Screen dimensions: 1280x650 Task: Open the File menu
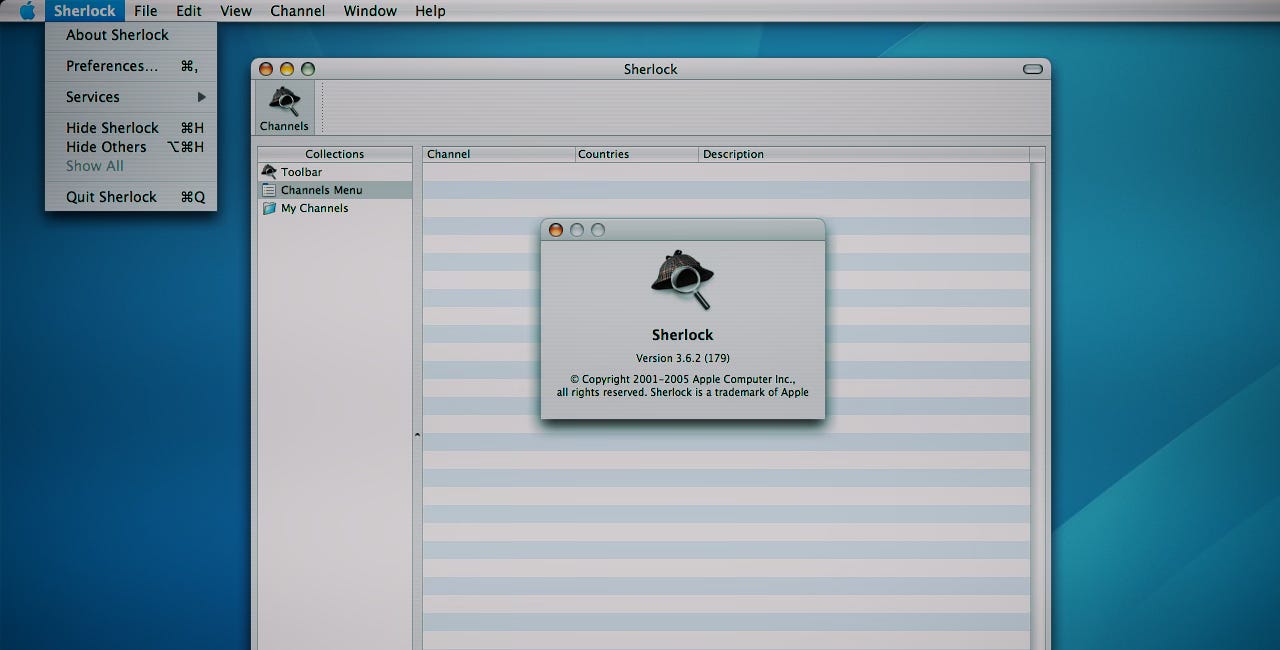pyautogui.click(x=145, y=11)
